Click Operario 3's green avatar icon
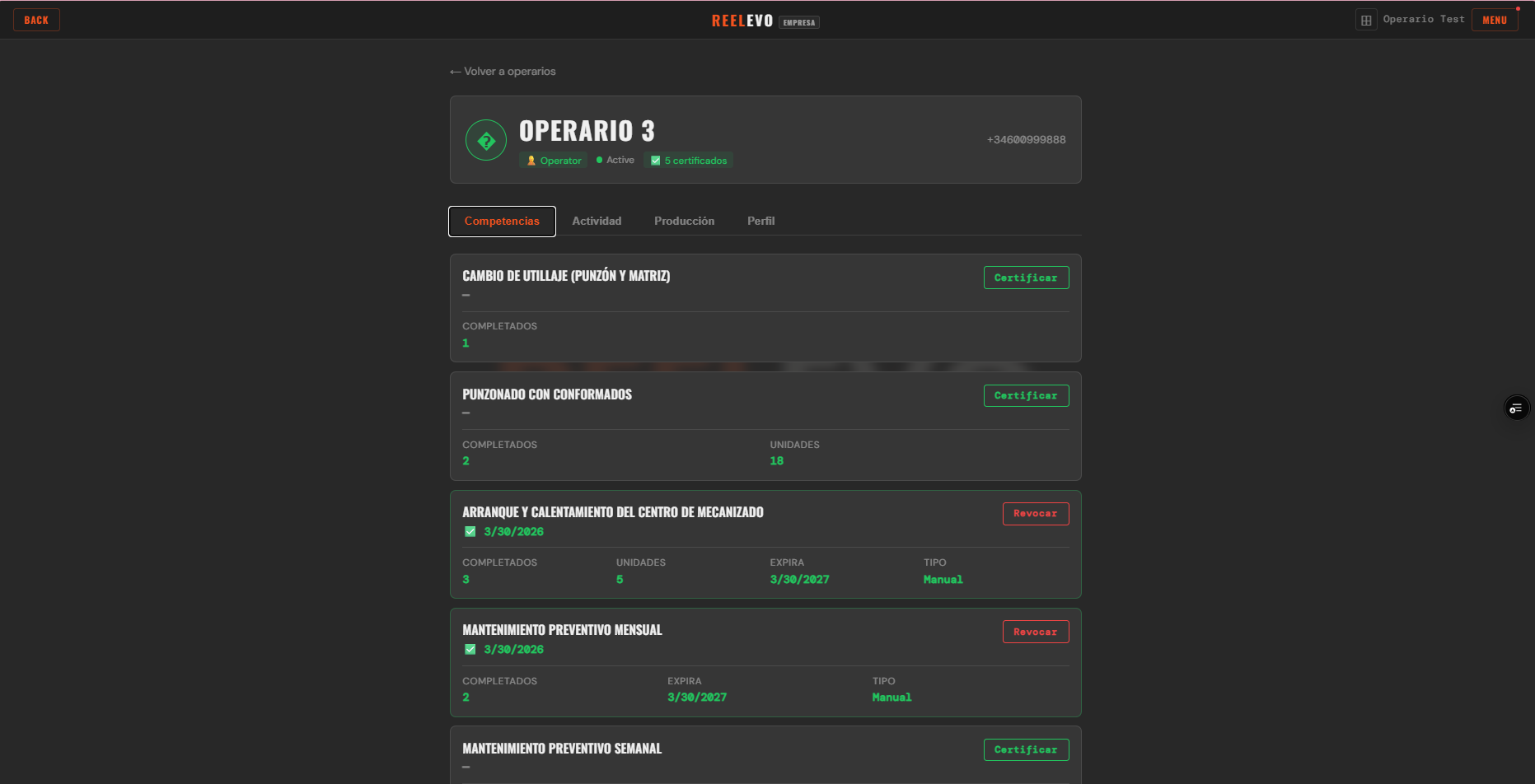The width and height of the screenshot is (1535, 784). [485, 139]
